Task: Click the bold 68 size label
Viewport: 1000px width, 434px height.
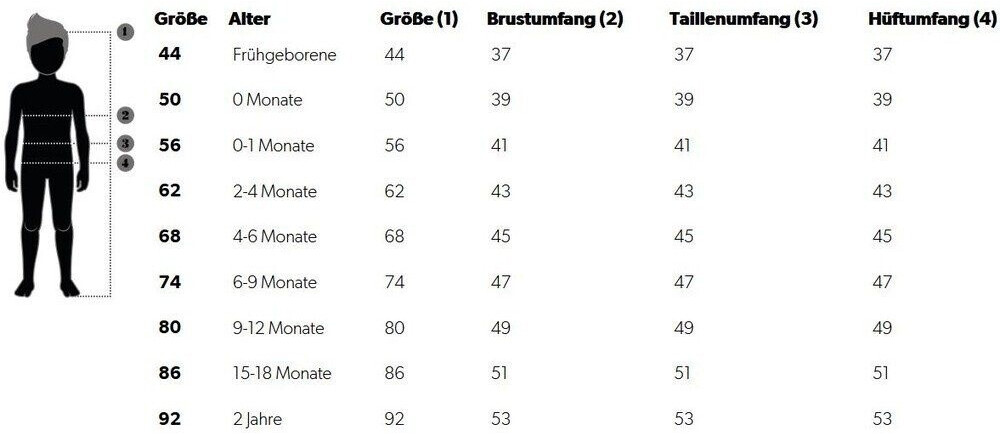Action: click(x=169, y=236)
